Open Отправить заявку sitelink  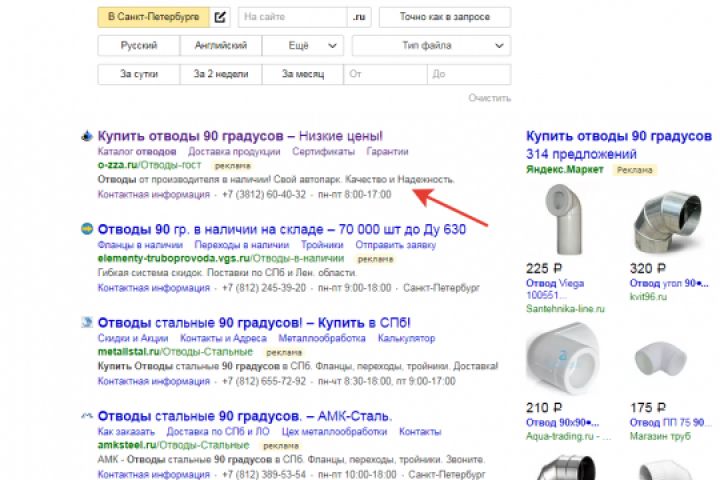point(396,245)
